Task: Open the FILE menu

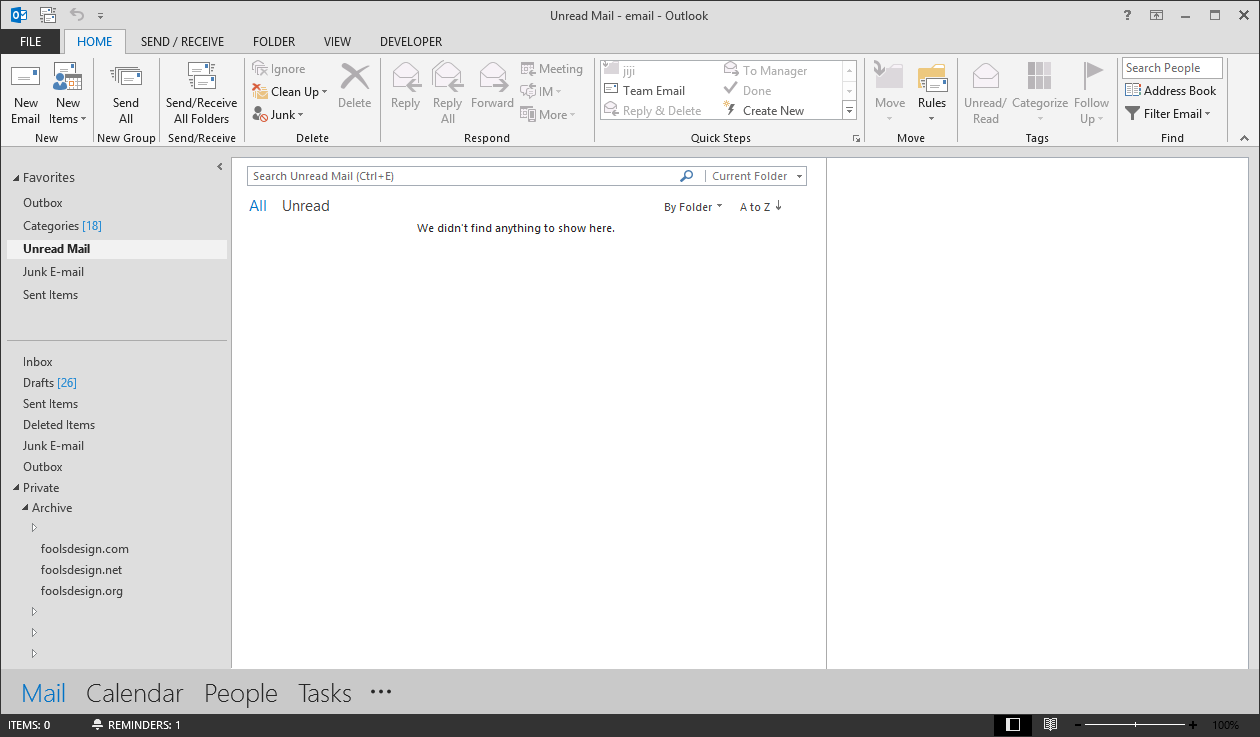Action: click(30, 41)
